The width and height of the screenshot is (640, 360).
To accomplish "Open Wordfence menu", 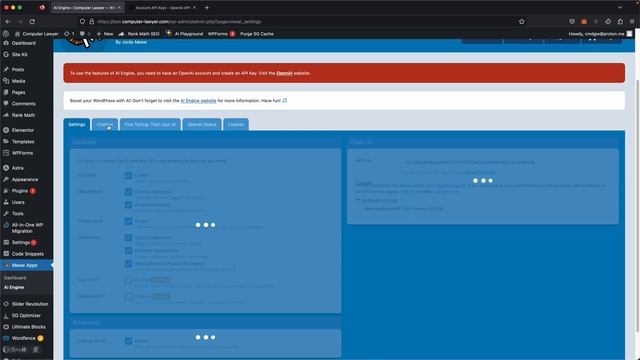I will [x=23, y=338].
